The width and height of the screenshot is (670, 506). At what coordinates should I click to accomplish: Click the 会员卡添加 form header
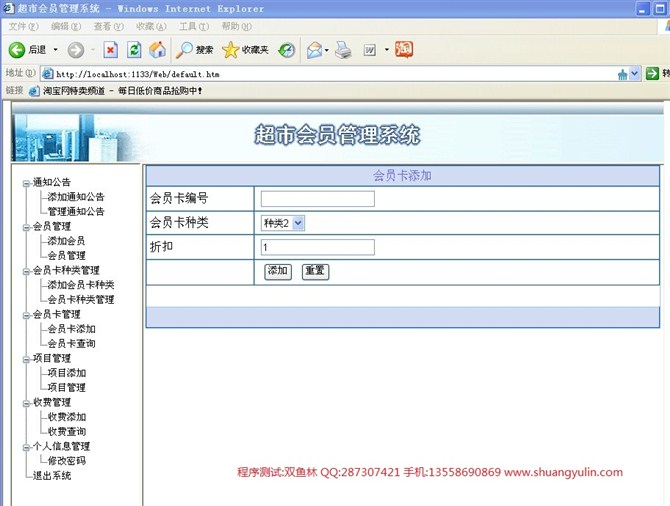(403, 176)
